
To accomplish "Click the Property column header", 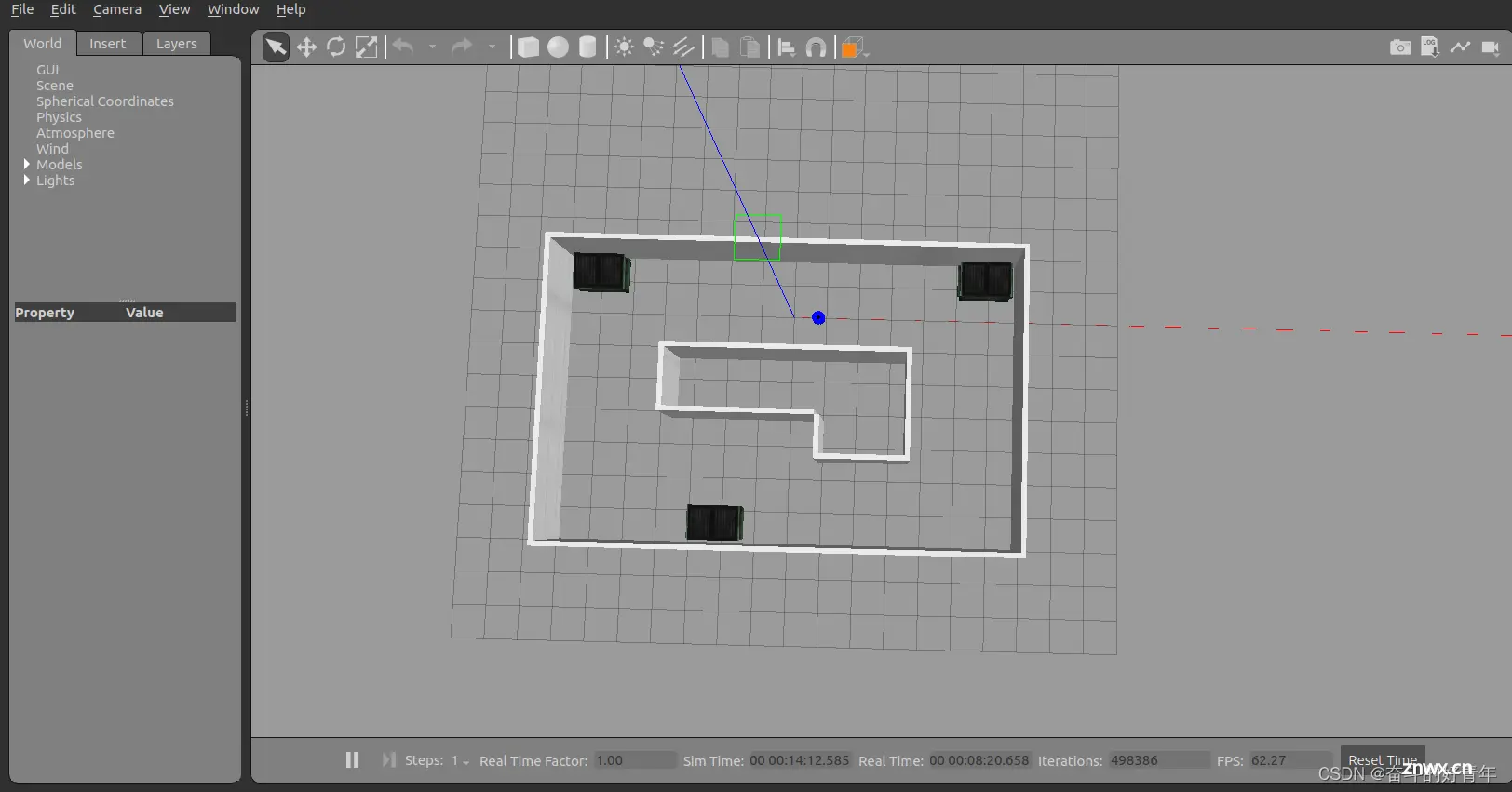I will [45, 313].
